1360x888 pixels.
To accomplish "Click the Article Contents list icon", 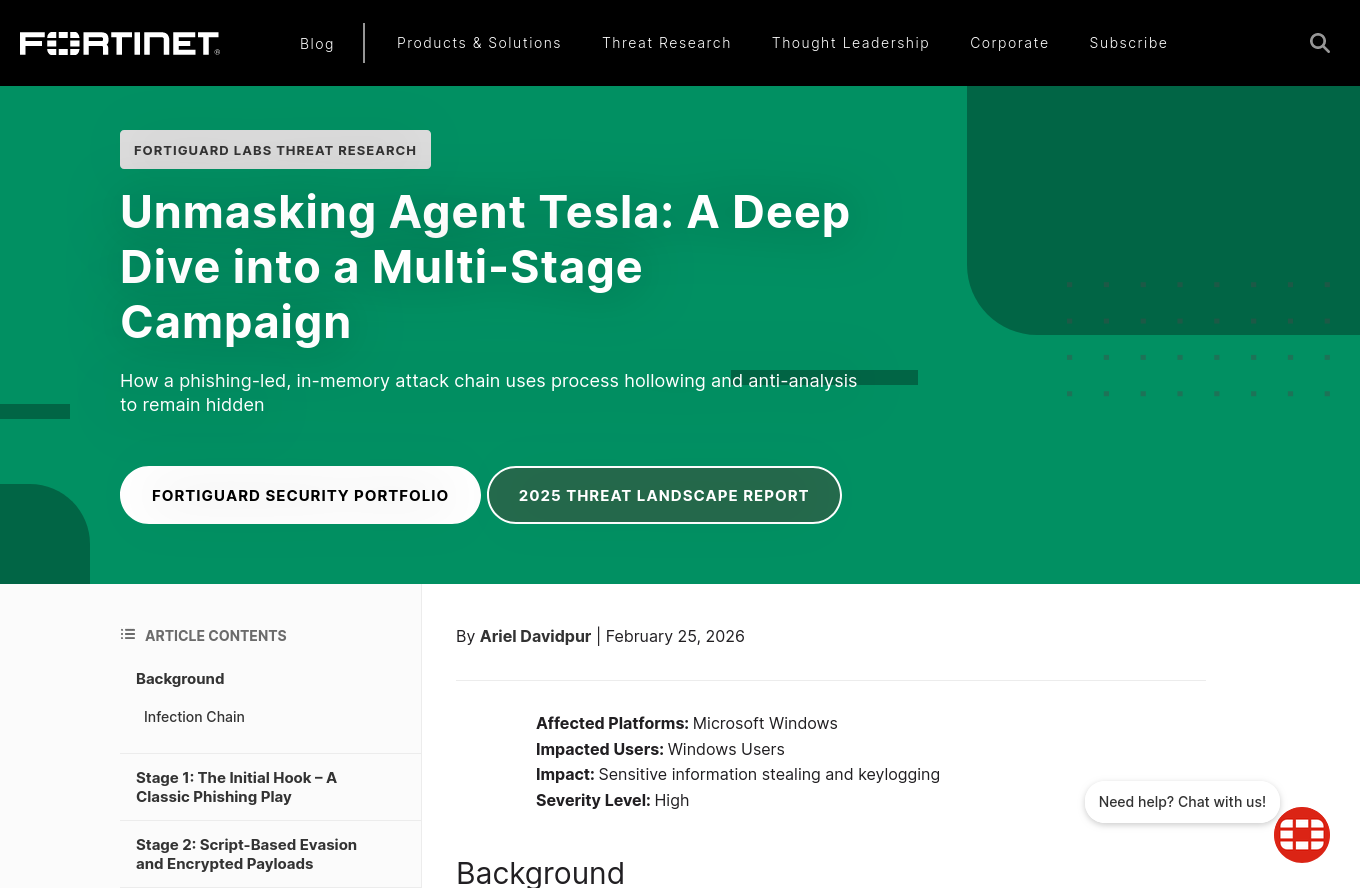I will (x=128, y=635).
